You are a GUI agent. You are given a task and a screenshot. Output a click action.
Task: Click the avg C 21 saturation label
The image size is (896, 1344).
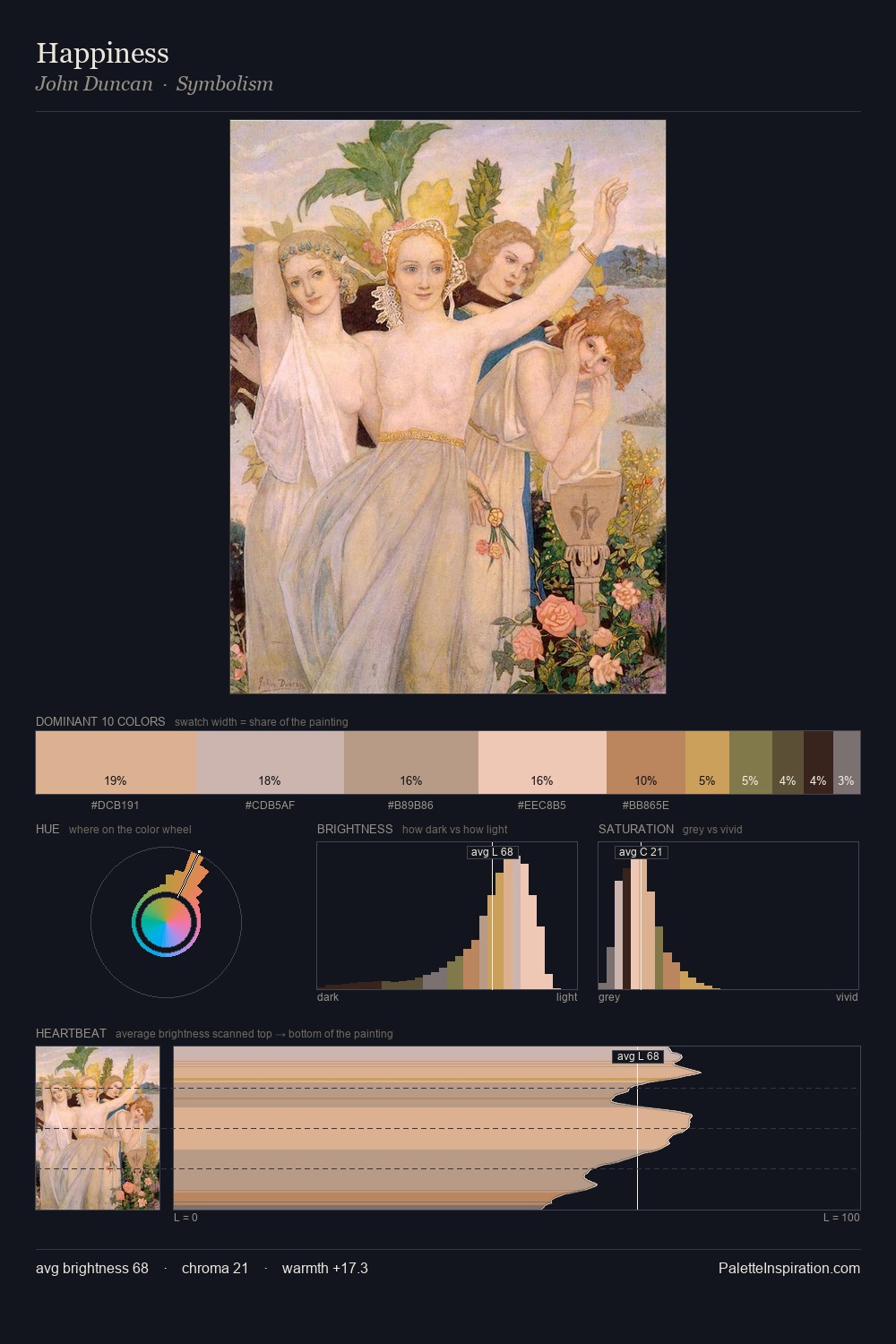[641, 852]
